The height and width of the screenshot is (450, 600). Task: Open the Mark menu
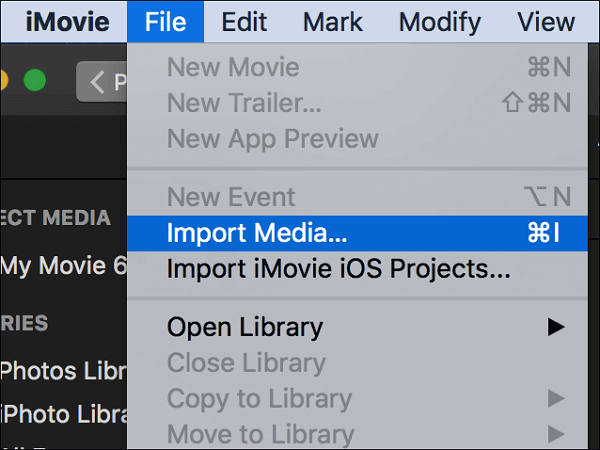333,21
